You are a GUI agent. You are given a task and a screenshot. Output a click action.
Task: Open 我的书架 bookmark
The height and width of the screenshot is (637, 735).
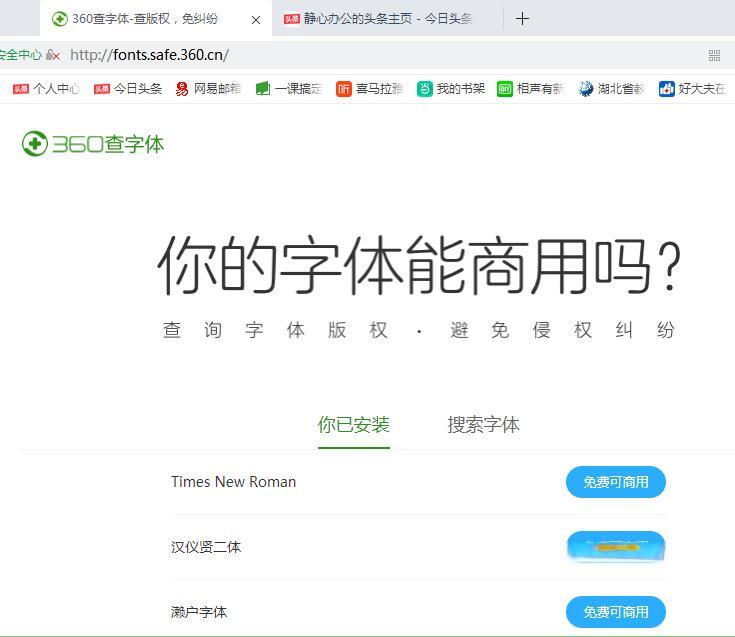(451, 89)
